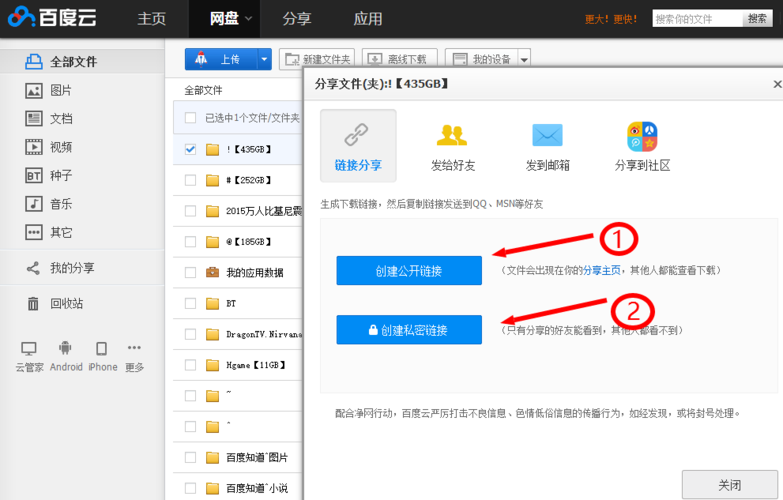Viewport: 783px width, 500px height.
Task: Select 发到邮箱 send to email
Action: click(x=547, y=146)
